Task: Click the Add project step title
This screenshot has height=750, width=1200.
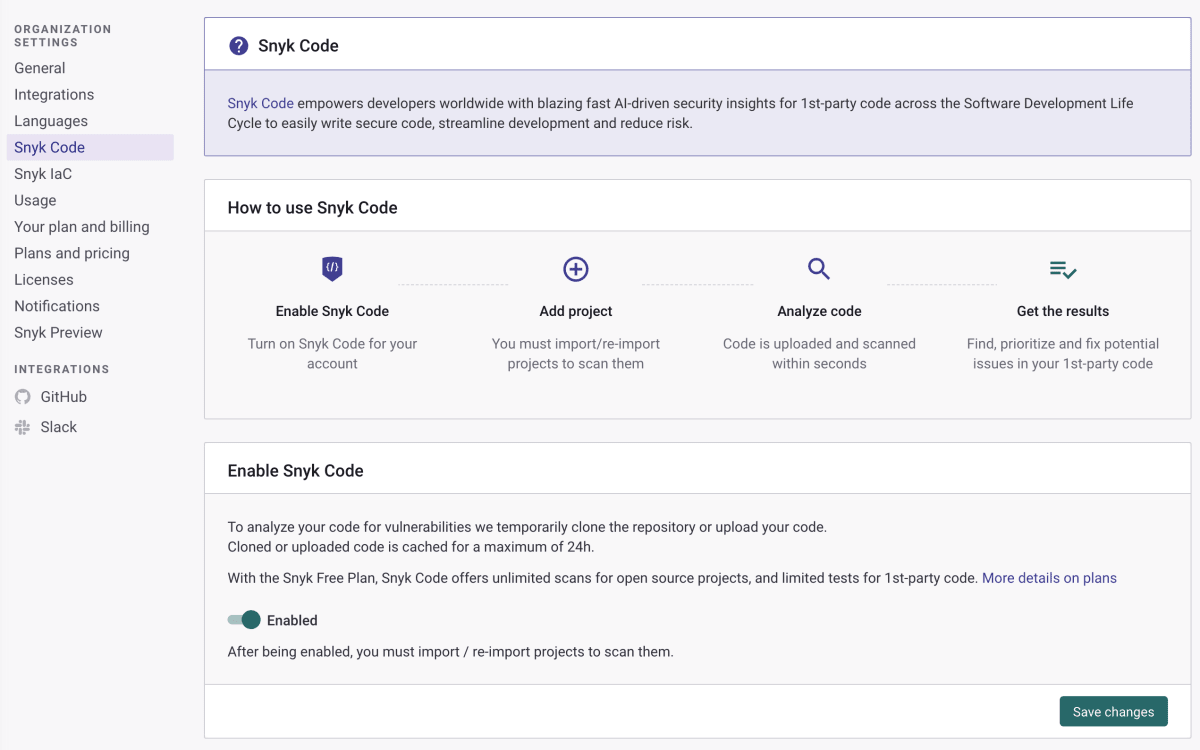Action: tap(576, 311)
